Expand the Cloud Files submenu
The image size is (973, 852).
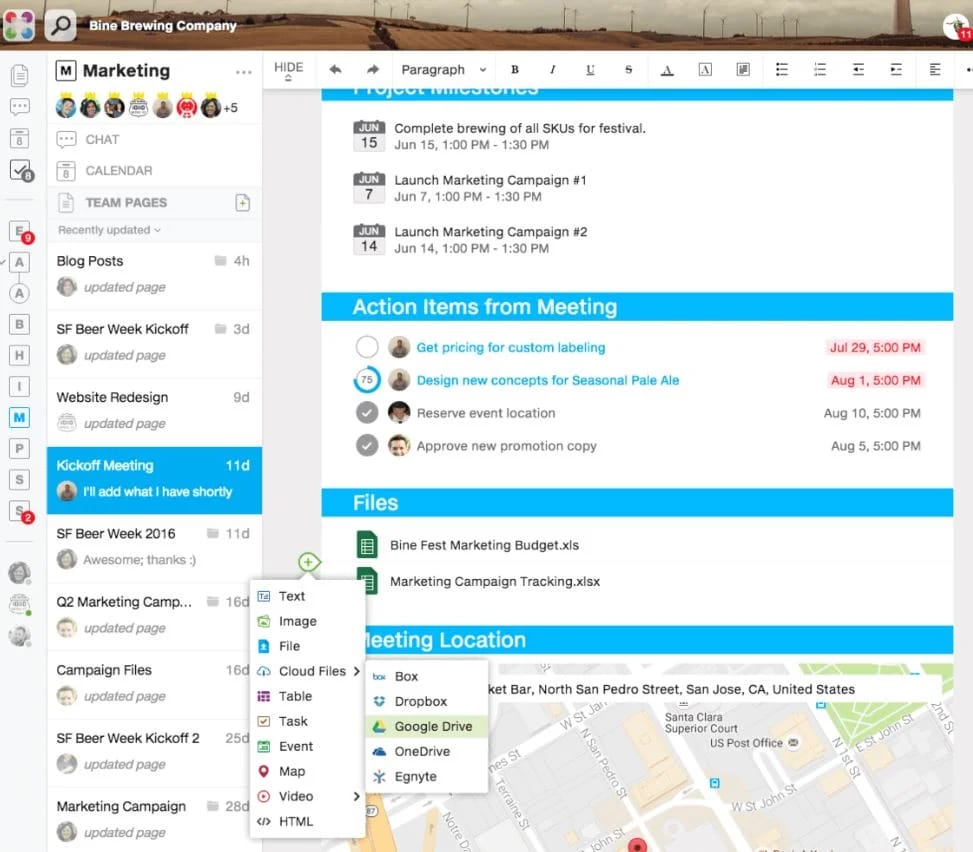click(308, 671)
